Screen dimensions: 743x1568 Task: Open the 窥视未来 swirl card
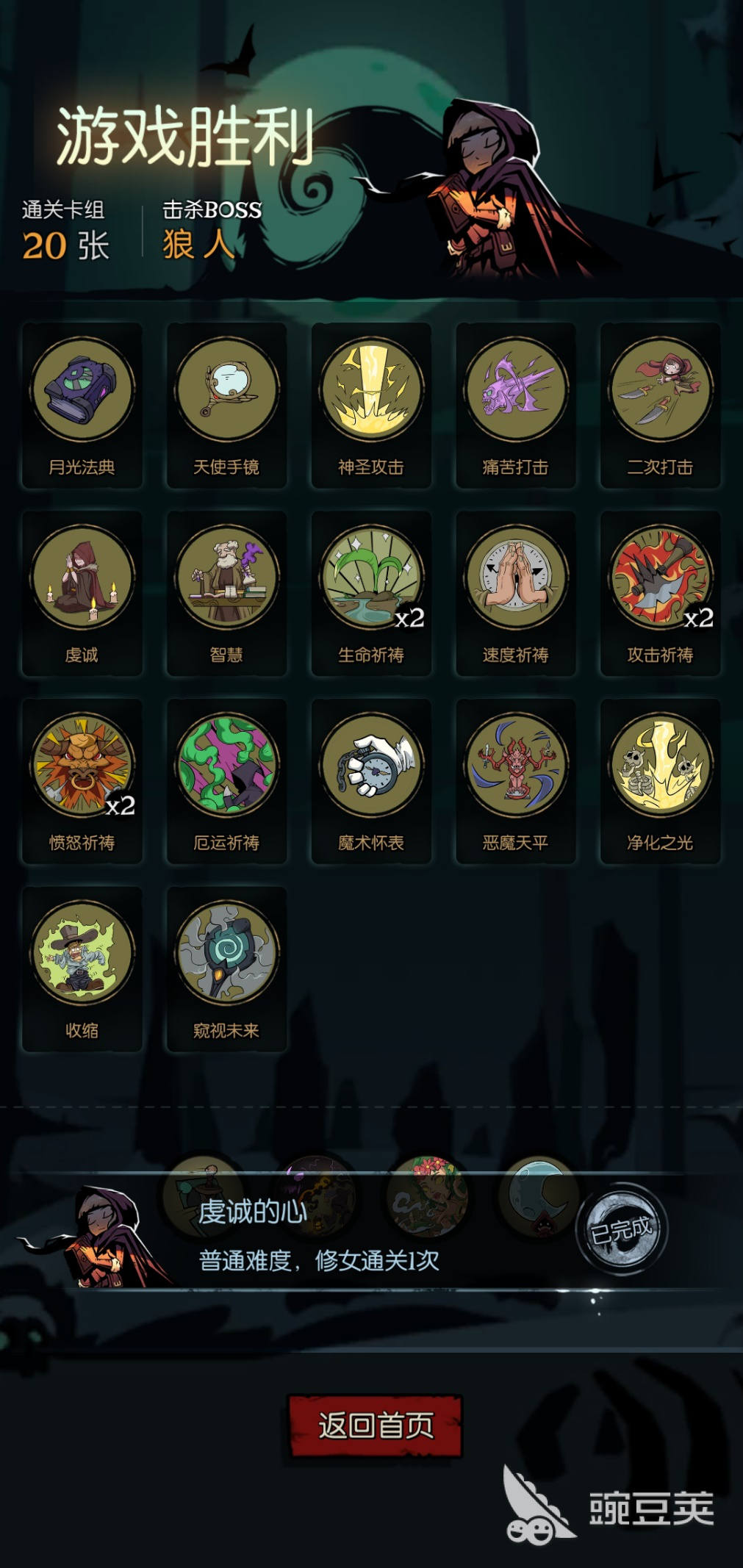click(x=226, y=969)
